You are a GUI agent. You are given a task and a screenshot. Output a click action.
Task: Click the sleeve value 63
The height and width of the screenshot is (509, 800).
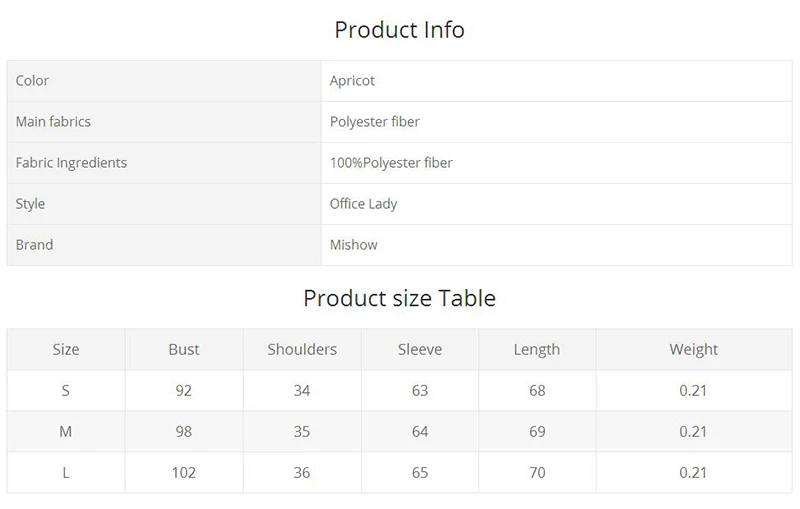click(x=420, y=391)
